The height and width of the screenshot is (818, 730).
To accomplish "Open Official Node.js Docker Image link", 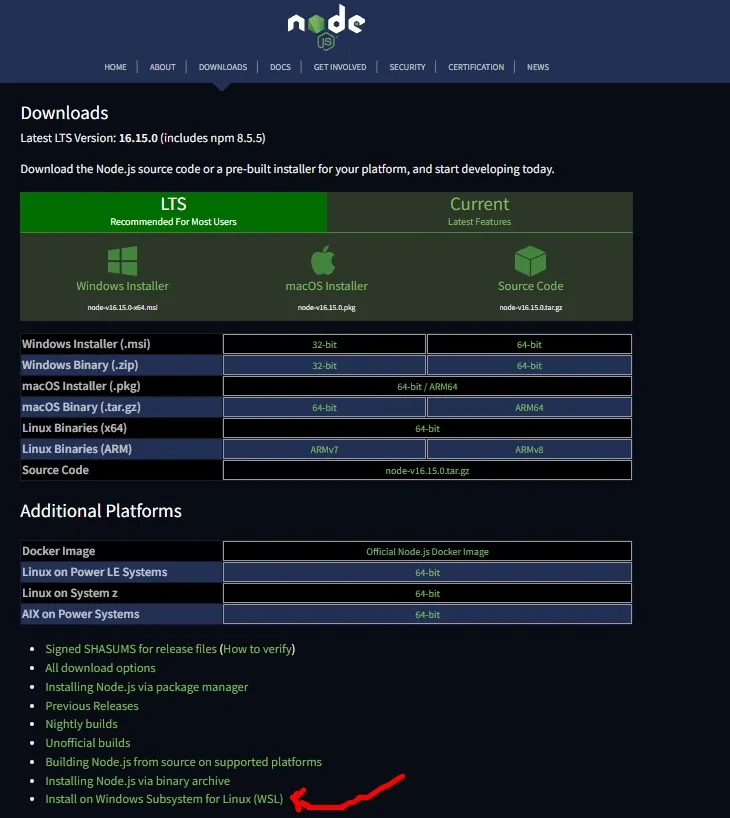I will [x=427, y=552].
